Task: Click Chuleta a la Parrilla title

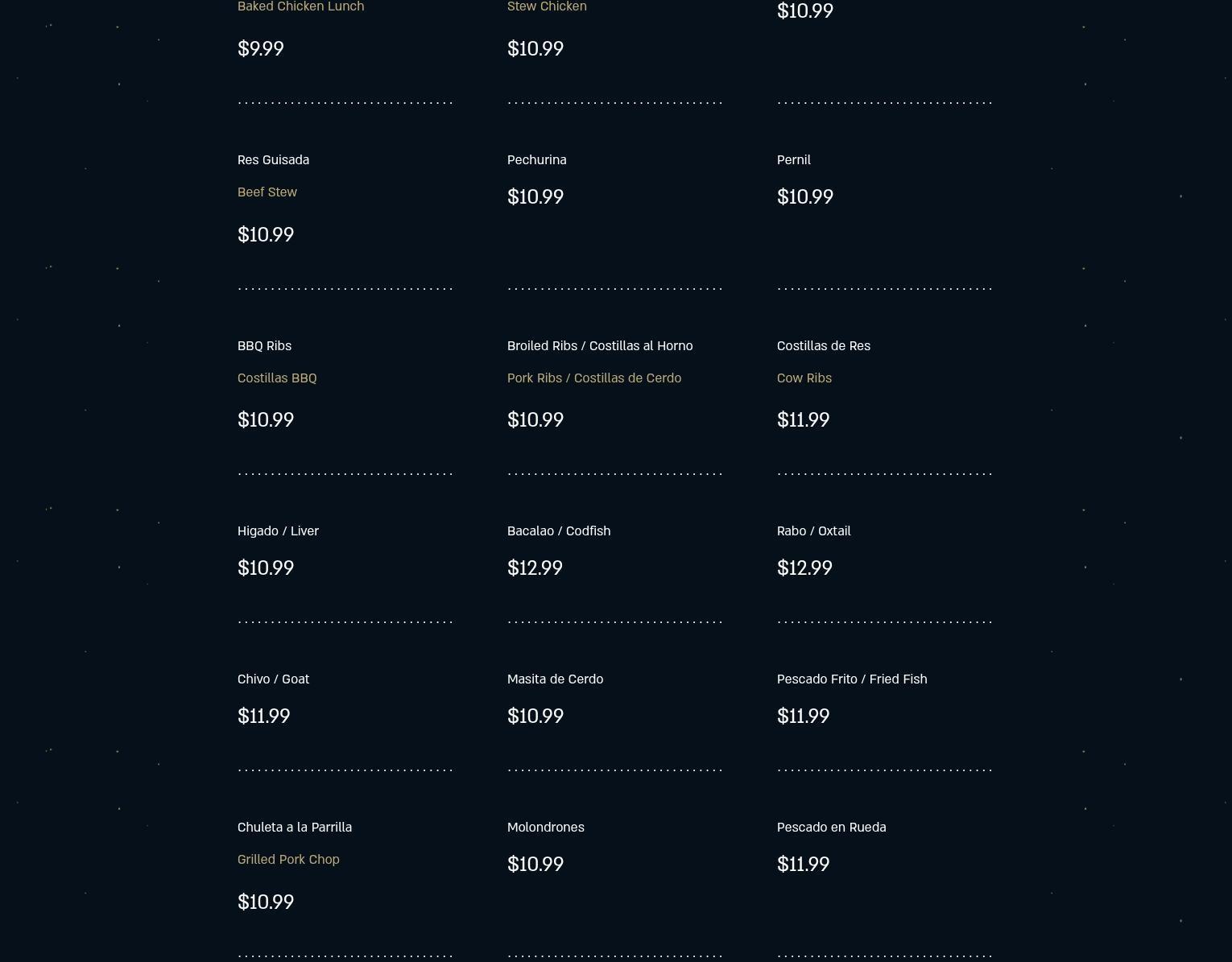Action: (x=294, y=827)
